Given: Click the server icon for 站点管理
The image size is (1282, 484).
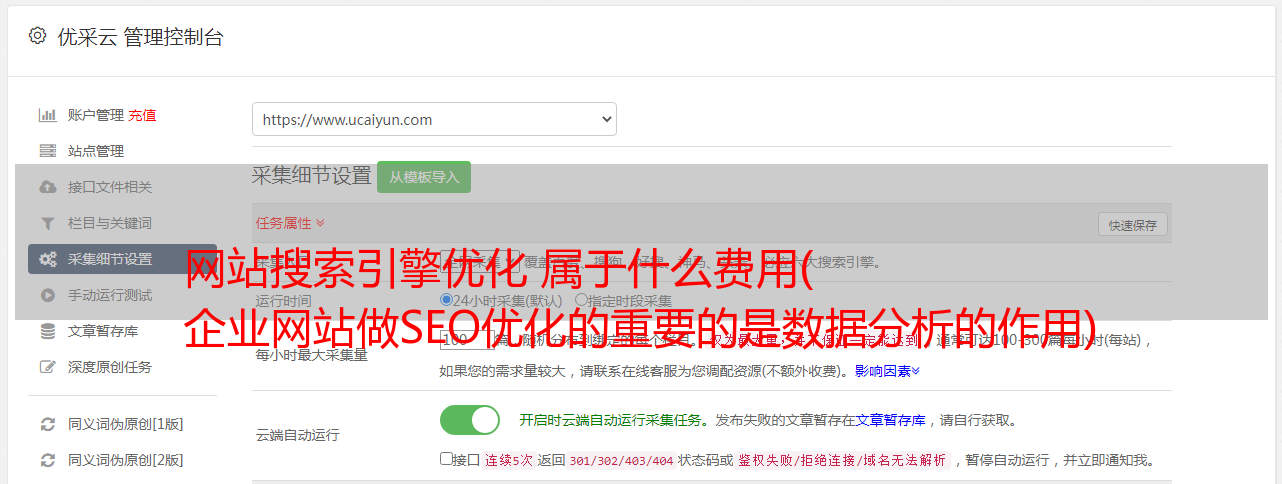Looking at the screenshot, I should pos(47,151).
